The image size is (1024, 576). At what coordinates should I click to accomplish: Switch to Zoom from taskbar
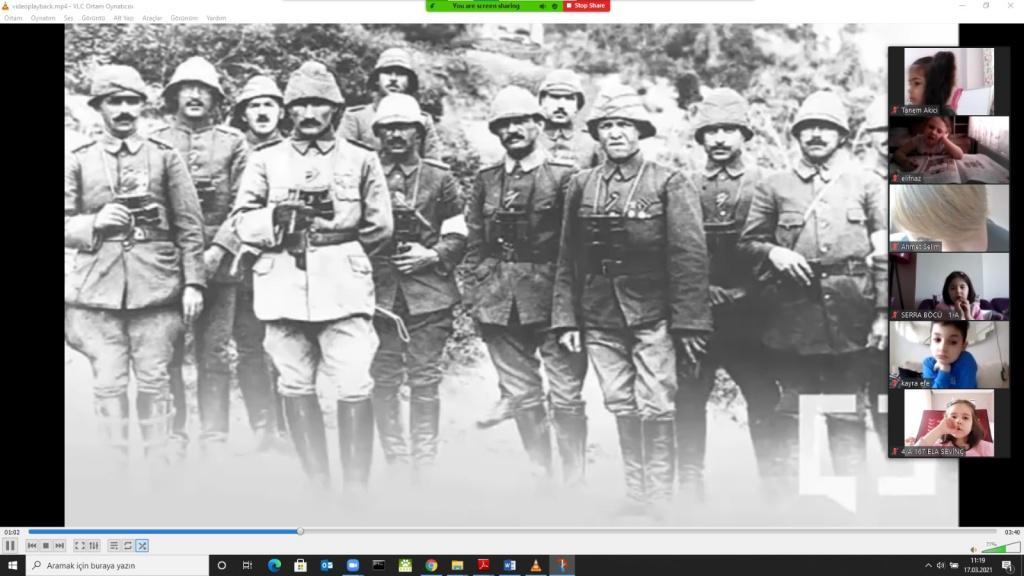pyautogui.click(x=353, y=565)
